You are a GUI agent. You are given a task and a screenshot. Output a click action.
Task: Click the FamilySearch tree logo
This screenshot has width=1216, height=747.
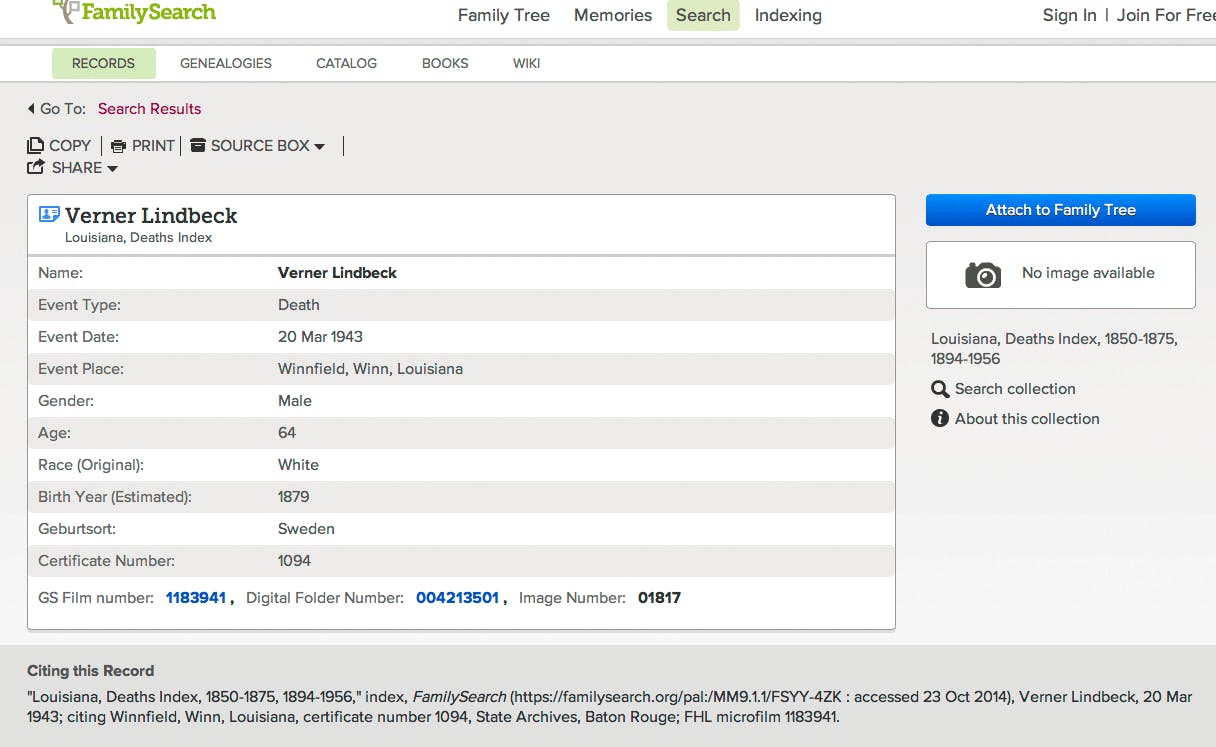[67, 11]
